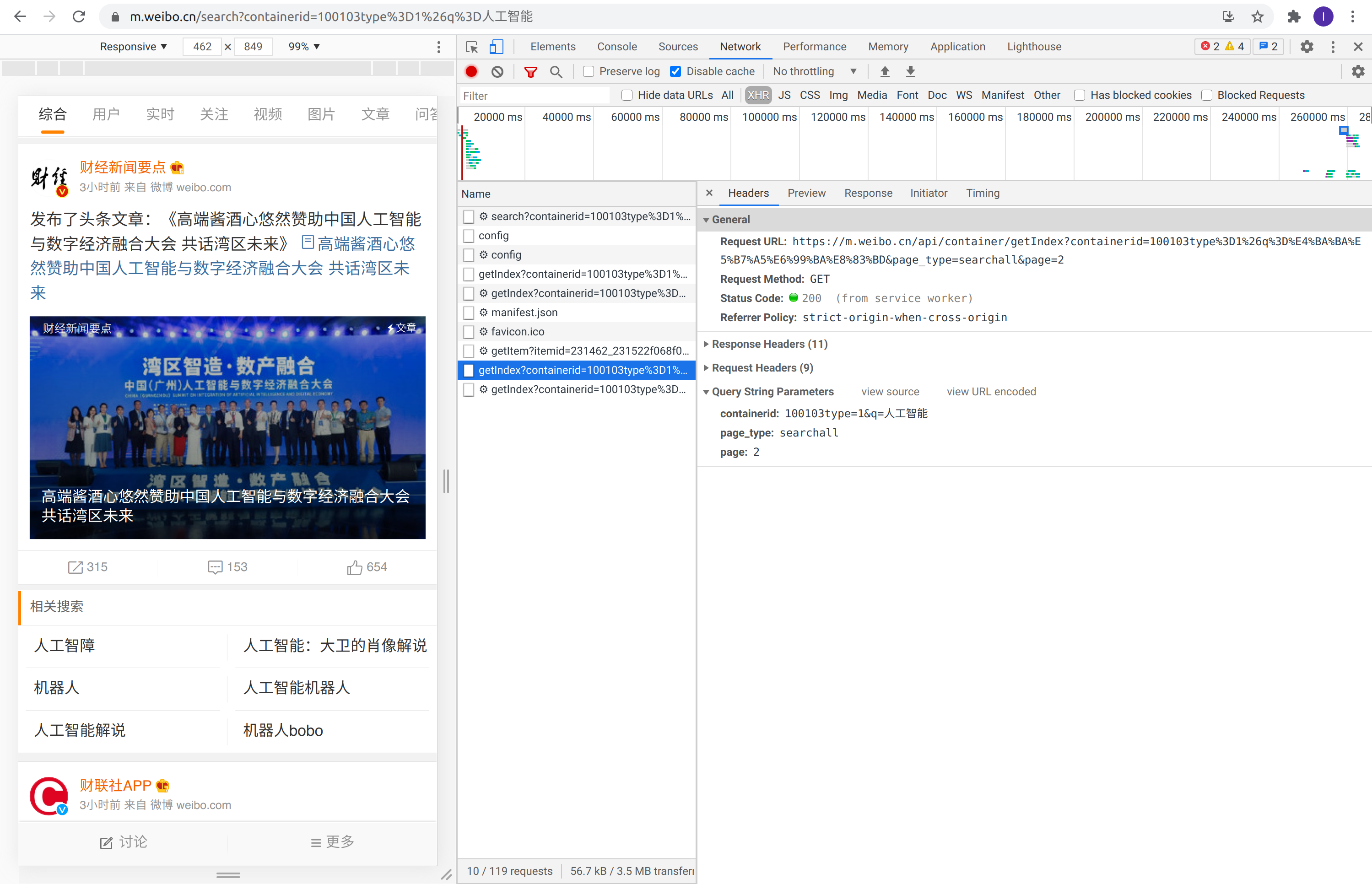Toggle the network filter funnel icon
The width and height of the screenshot is (1372, 884).
pos(530,72)
